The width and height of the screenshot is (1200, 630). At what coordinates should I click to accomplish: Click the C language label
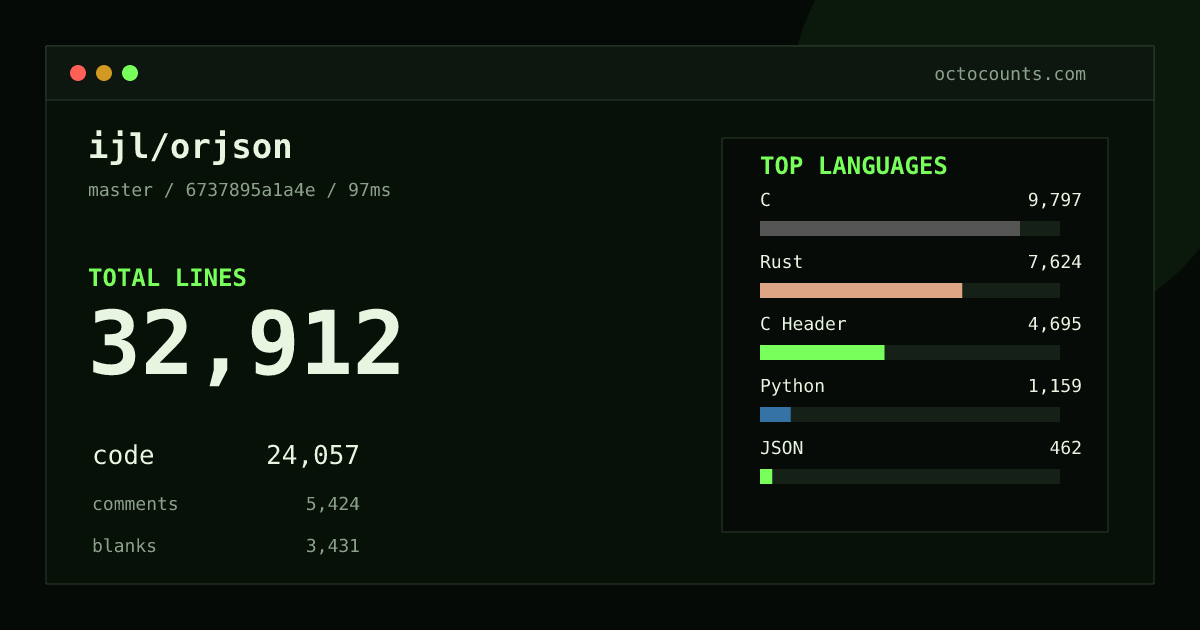pos(766,200)
